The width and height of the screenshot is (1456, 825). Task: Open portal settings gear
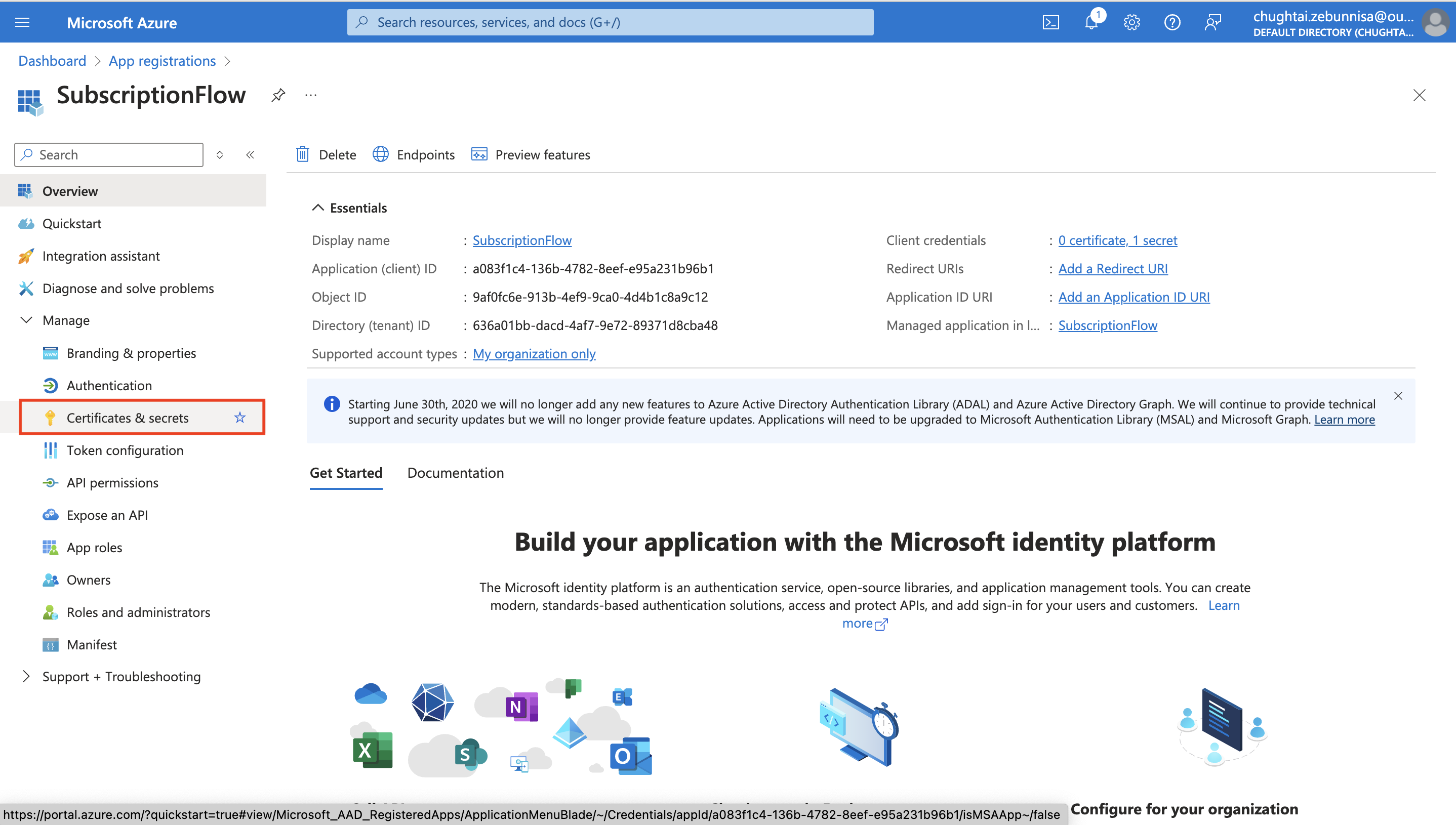point(1132,22)
